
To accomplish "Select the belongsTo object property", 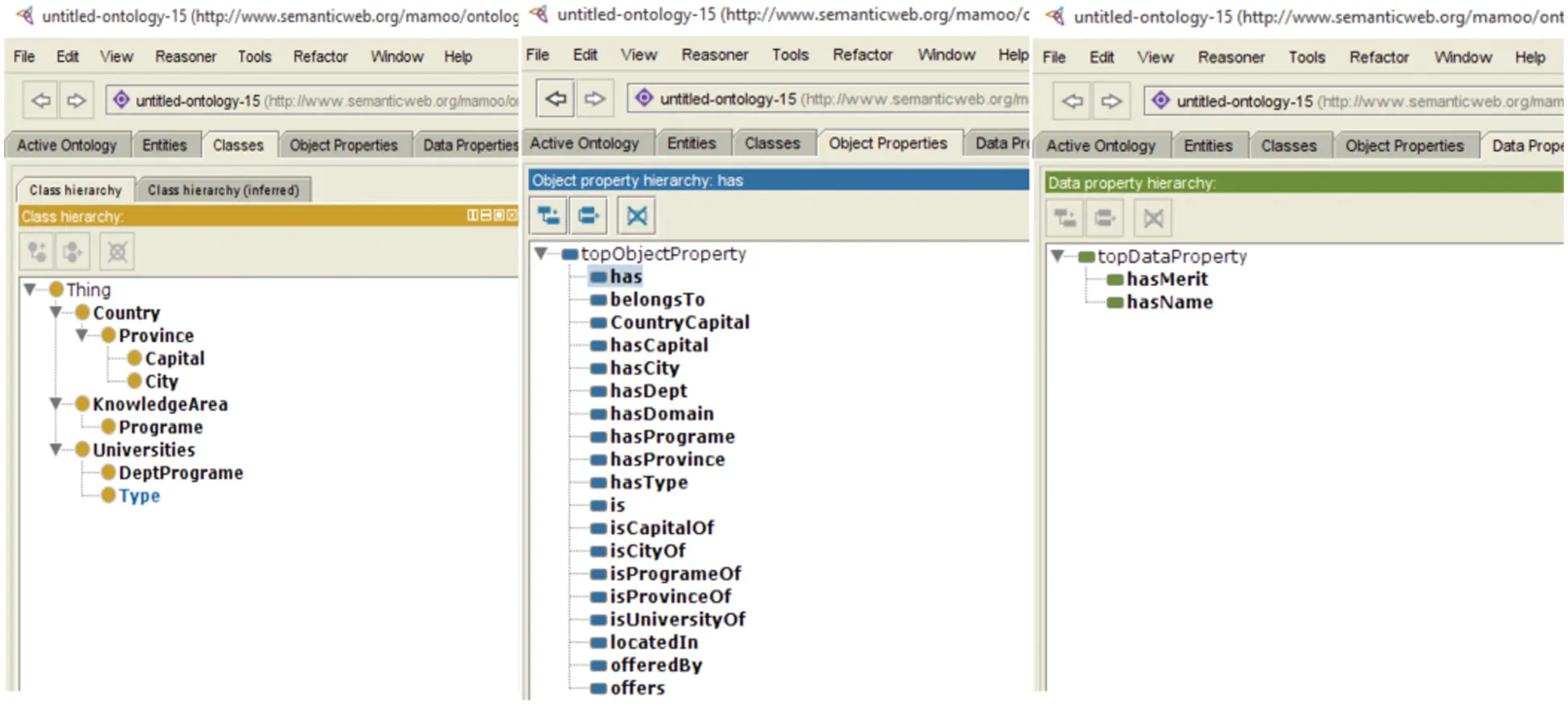I will tap(657, 299).
